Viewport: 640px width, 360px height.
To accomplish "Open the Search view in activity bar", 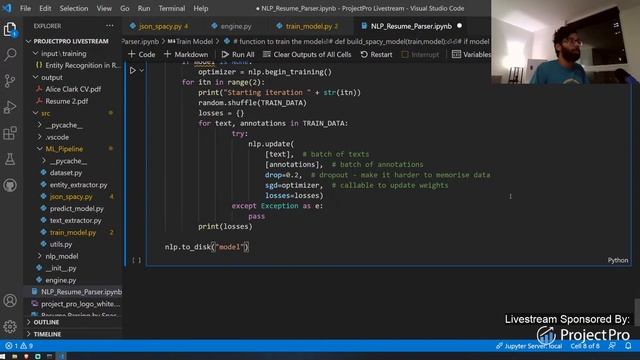I will click(x=10, y=55).
